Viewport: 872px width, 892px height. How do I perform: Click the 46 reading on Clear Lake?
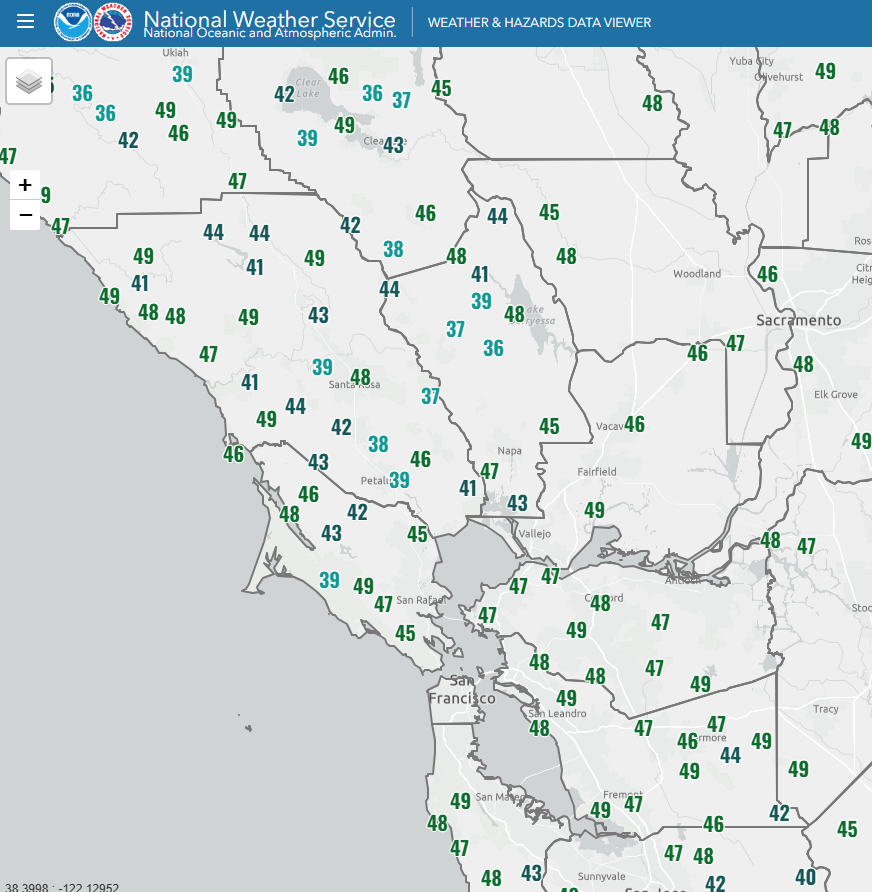tap(338, 76)
